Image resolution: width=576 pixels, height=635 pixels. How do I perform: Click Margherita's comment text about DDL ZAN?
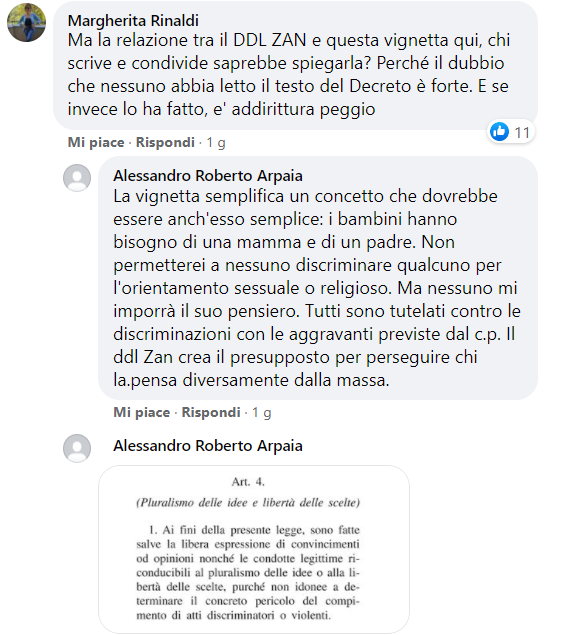point(288,75)
